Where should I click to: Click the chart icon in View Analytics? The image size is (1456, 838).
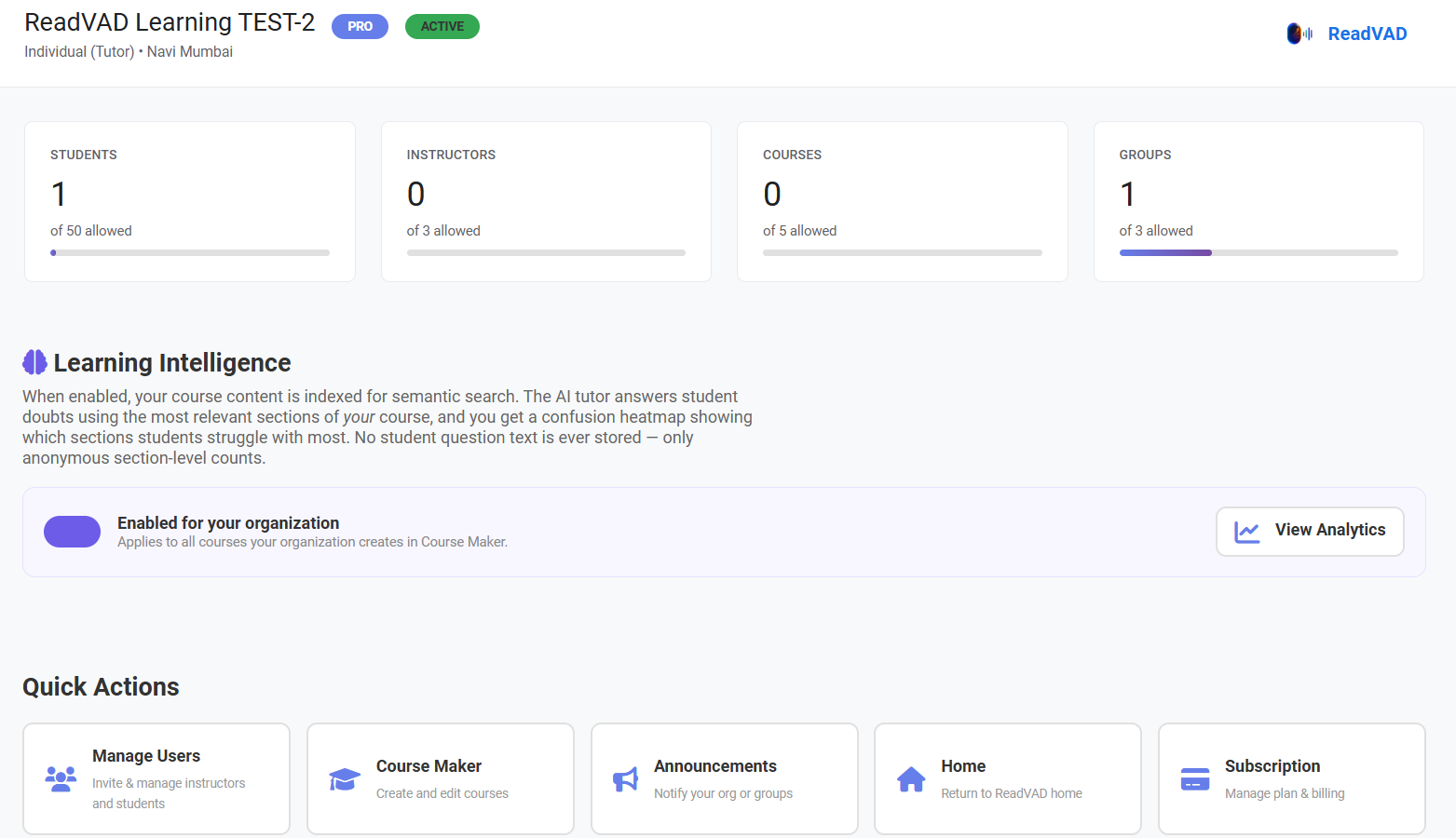[x=1247, y=532]
